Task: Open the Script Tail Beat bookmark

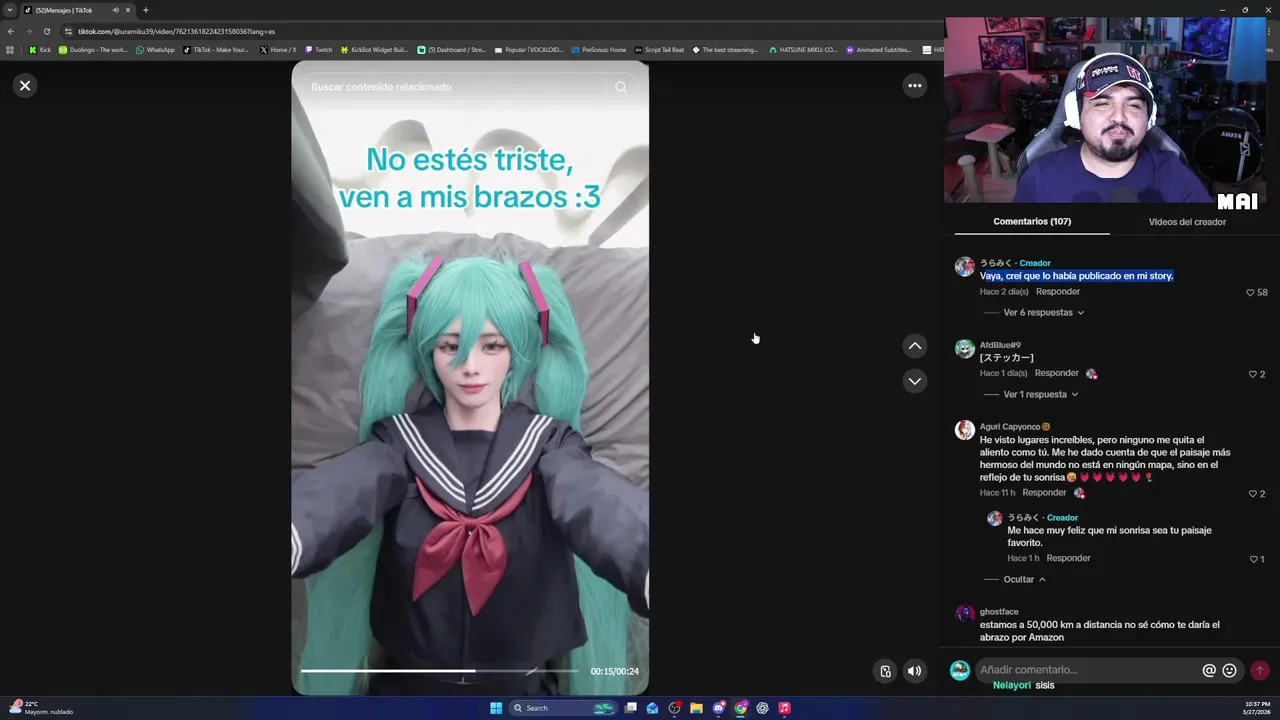Action: pos(660,50)
